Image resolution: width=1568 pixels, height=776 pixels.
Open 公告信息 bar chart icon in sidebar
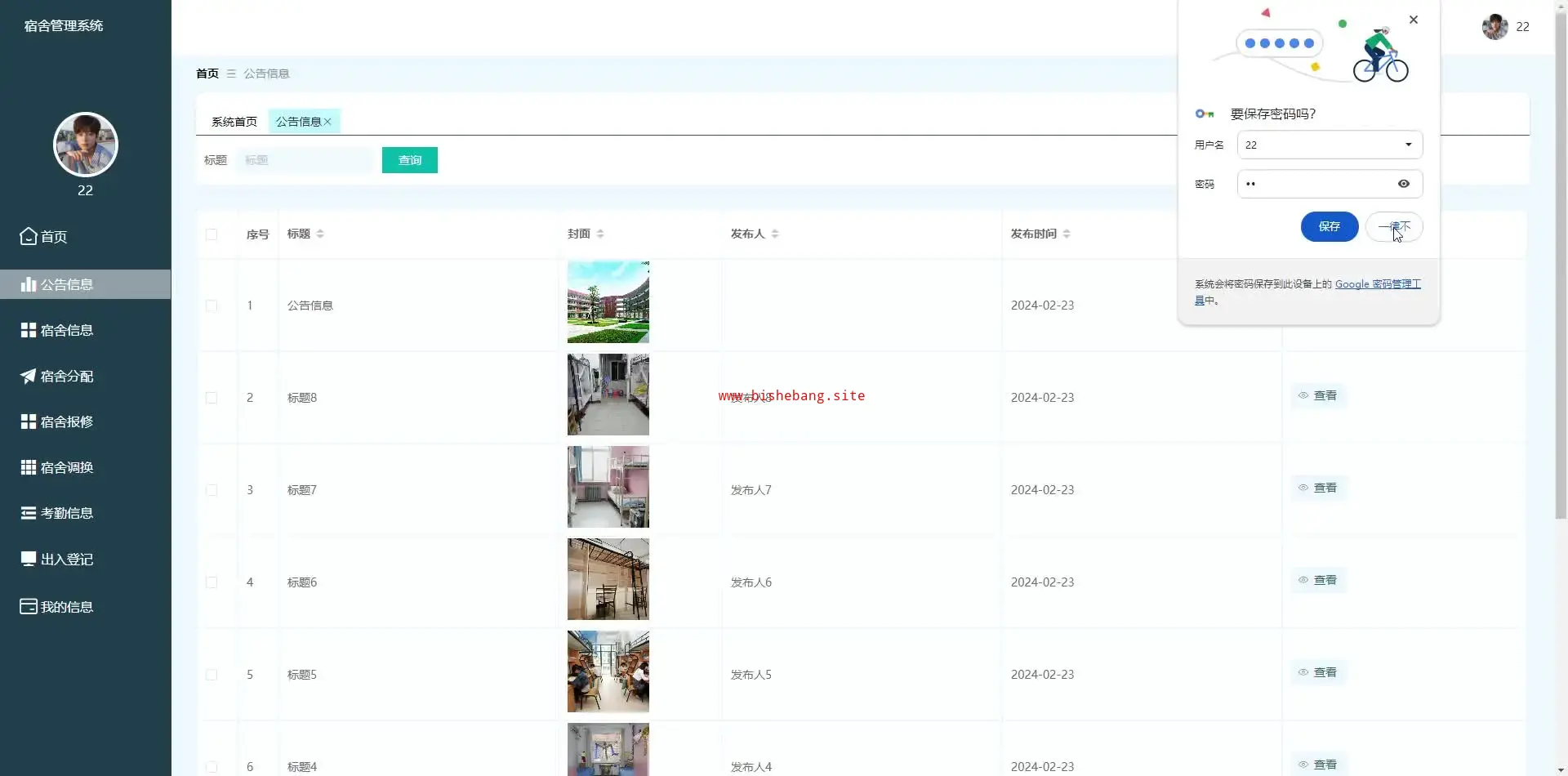pyautogui.click(x=29, y=284)
